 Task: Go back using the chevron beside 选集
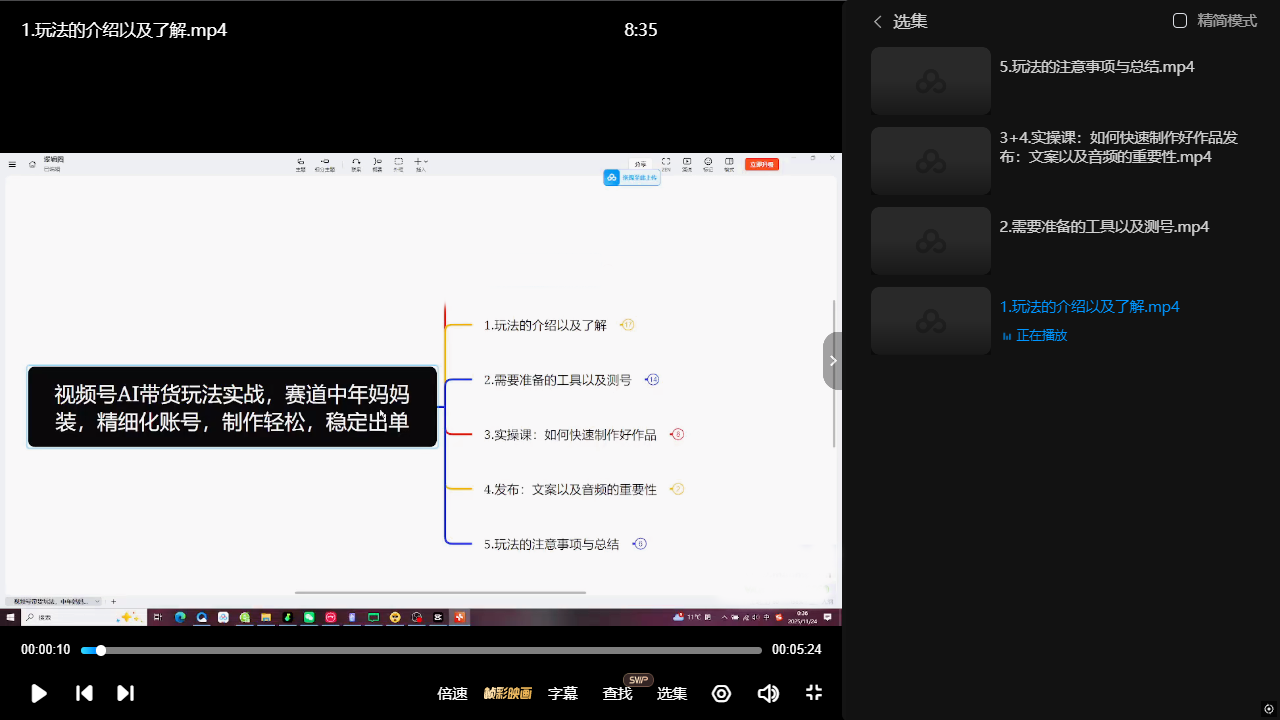[x=878, y=22]
